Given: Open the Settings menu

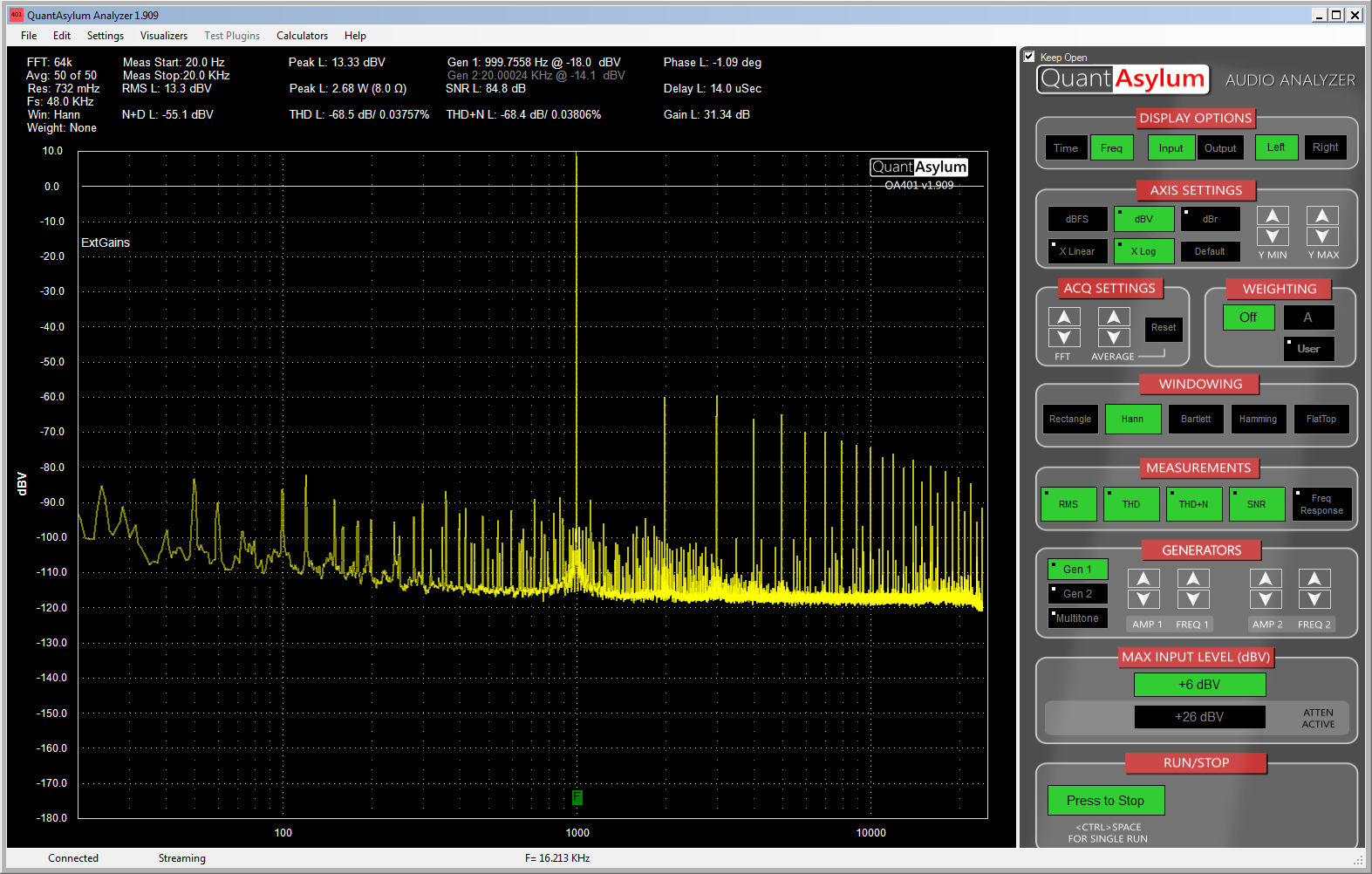Looking at the screenshot, I should (106, 36).
